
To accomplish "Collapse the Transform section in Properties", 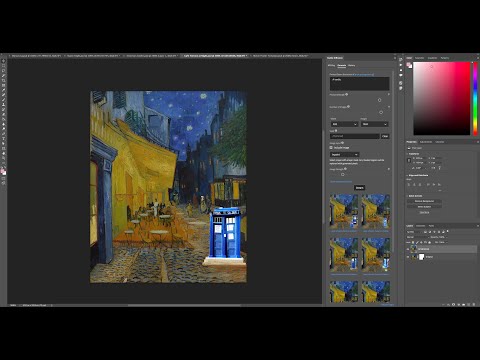I will pyautogui.click(x=407, y=154).
